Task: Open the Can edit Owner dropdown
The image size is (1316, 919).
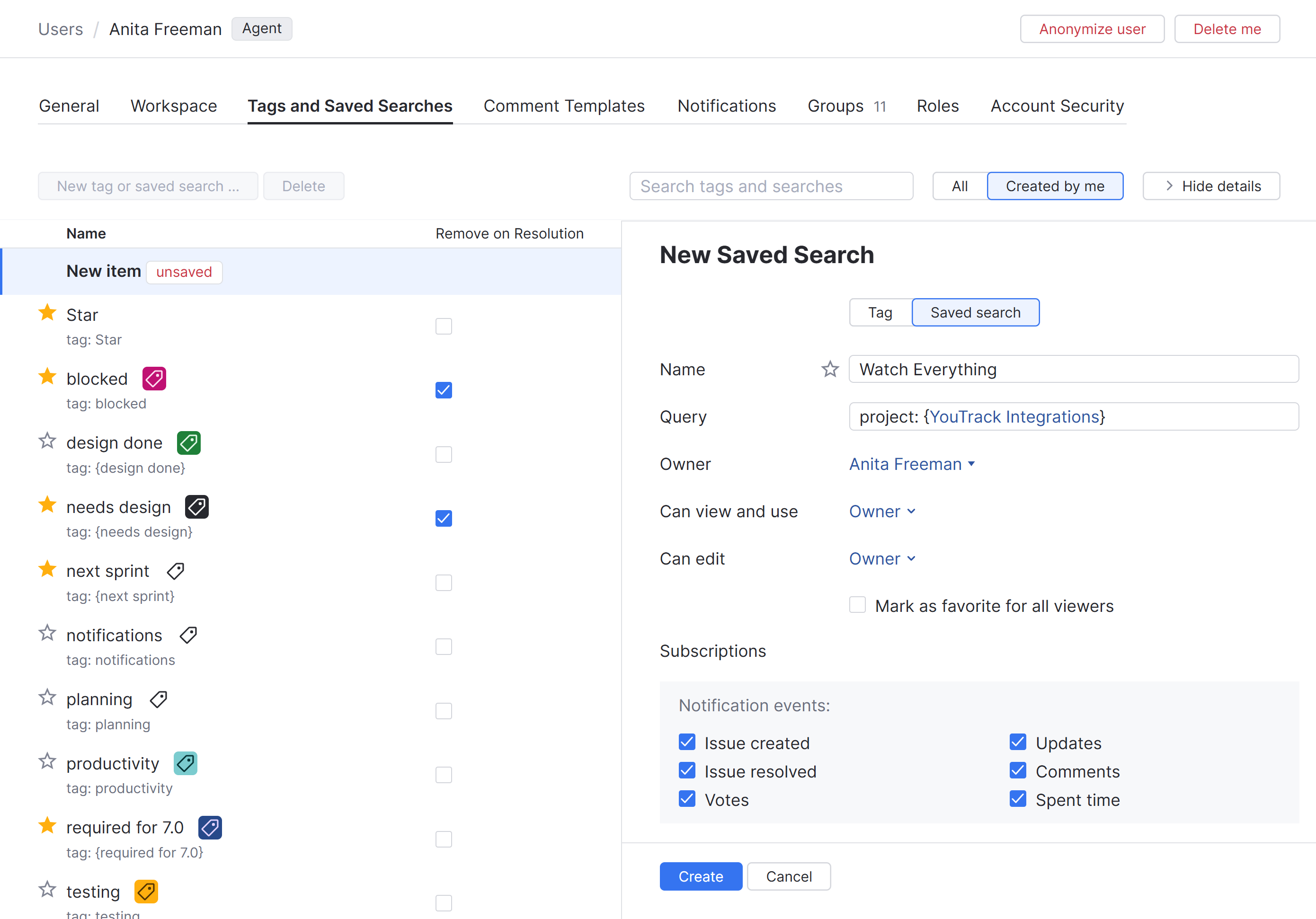Action: [x=881, y=558]
